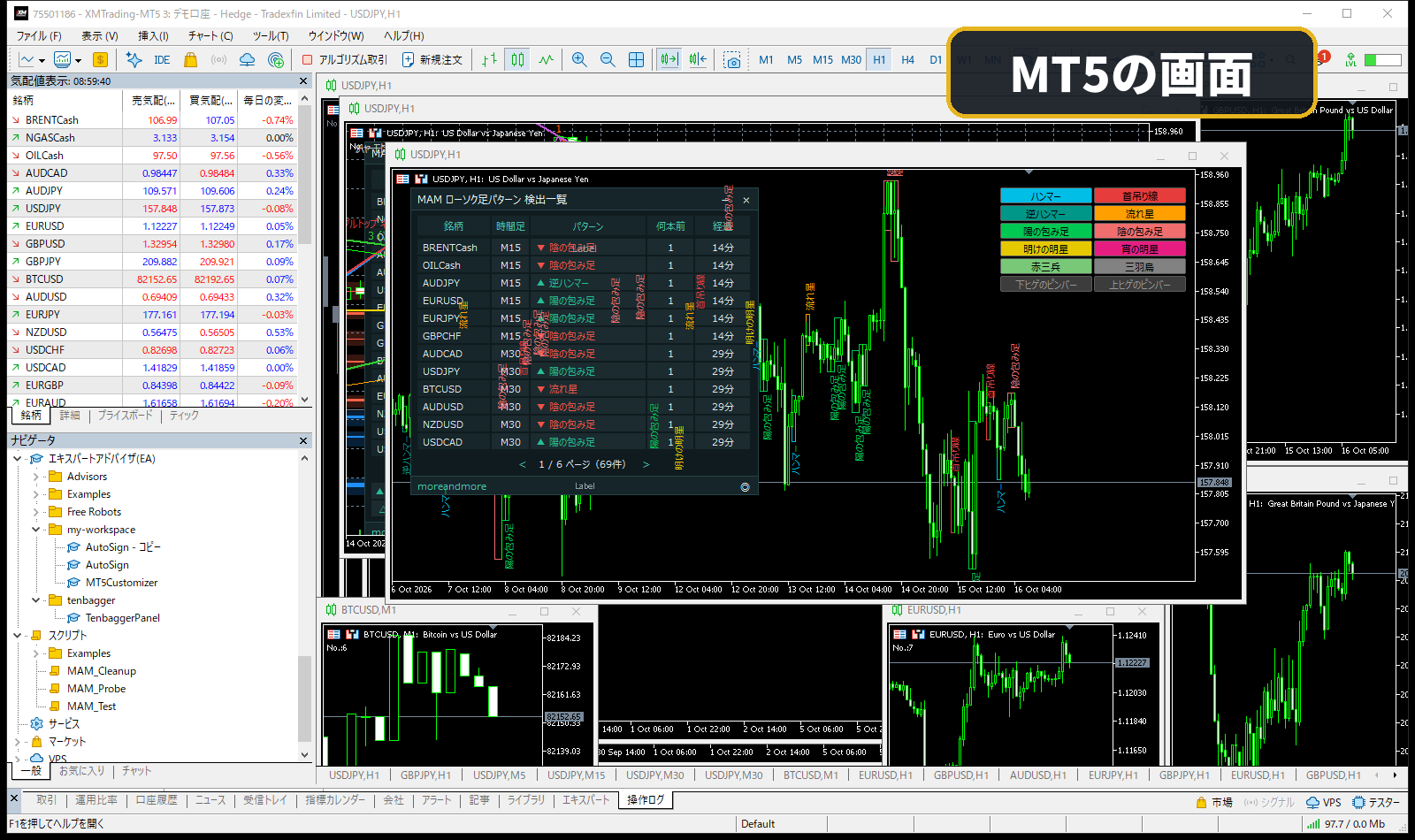Collapse the tenbagger folder
This screenshot has height=840, width=1415.
35,600
